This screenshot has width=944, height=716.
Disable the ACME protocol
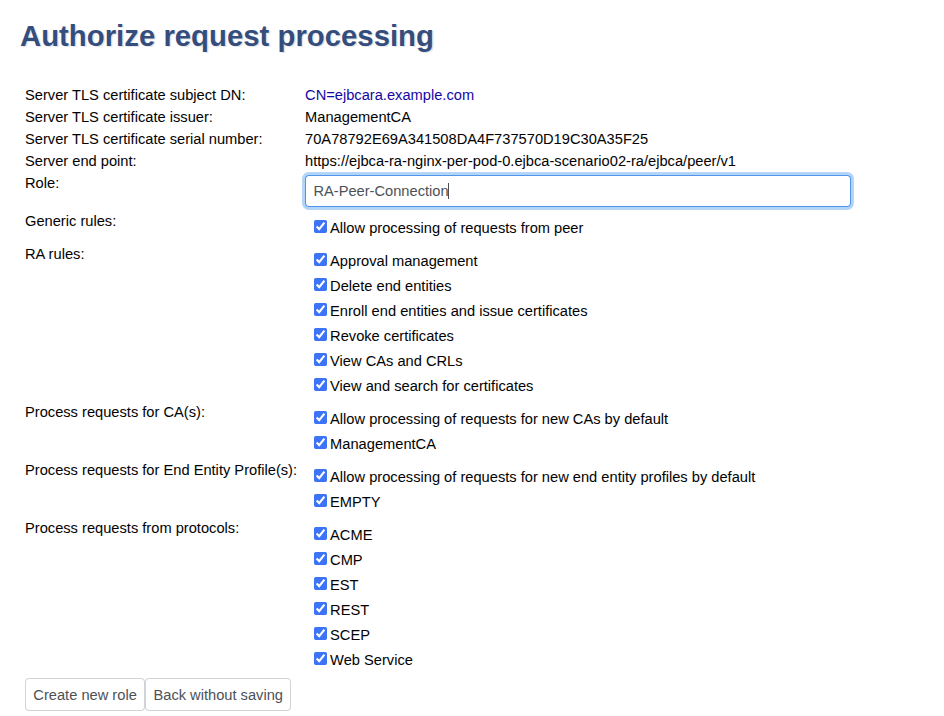point(320,534)
